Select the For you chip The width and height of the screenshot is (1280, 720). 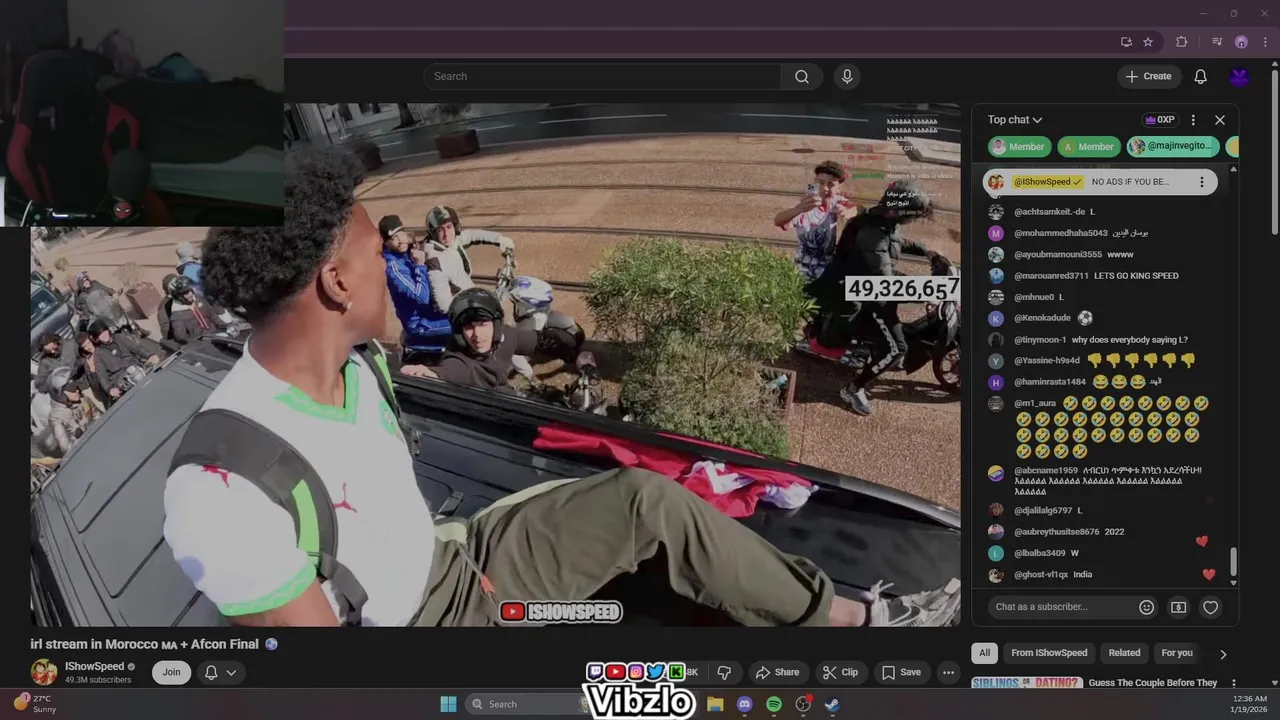1177,653
